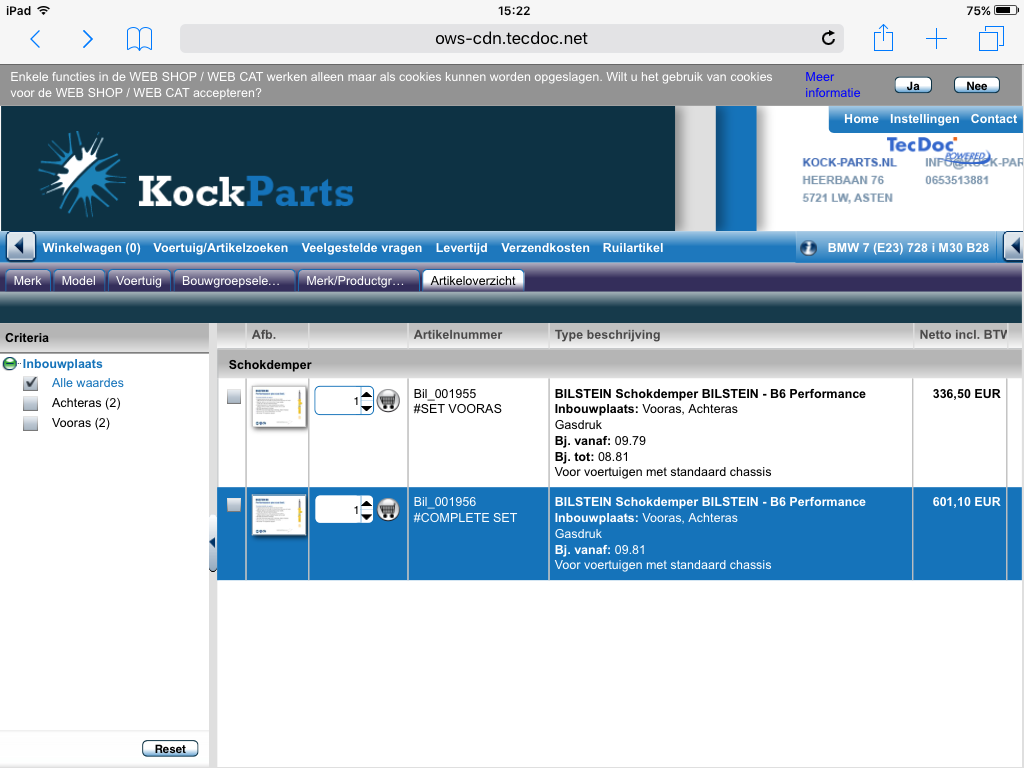Open Safari bookmarks book icon
The height and width of the screenshot is (768, 1024).
click(139, 39)
